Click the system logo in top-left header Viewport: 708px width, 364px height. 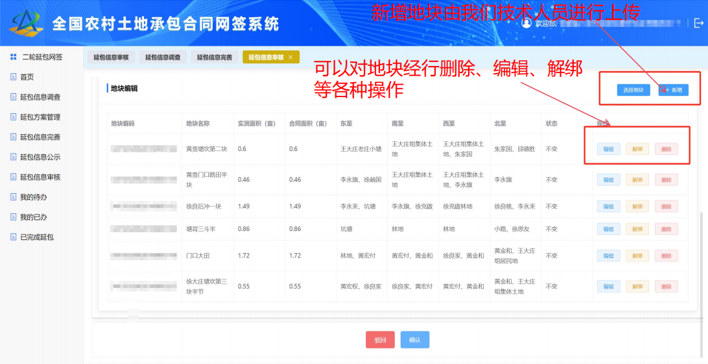tap(26, 23)
